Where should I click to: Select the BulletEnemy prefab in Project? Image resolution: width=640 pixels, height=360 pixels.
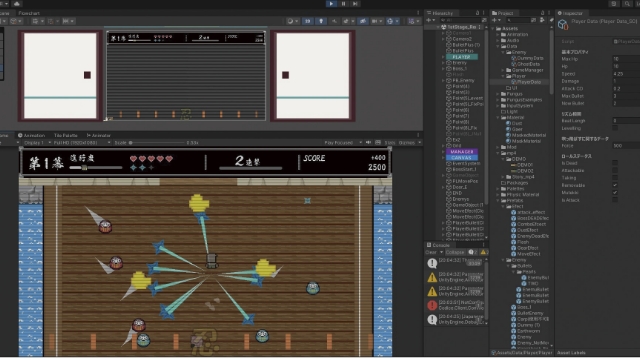tap(527, 313)
